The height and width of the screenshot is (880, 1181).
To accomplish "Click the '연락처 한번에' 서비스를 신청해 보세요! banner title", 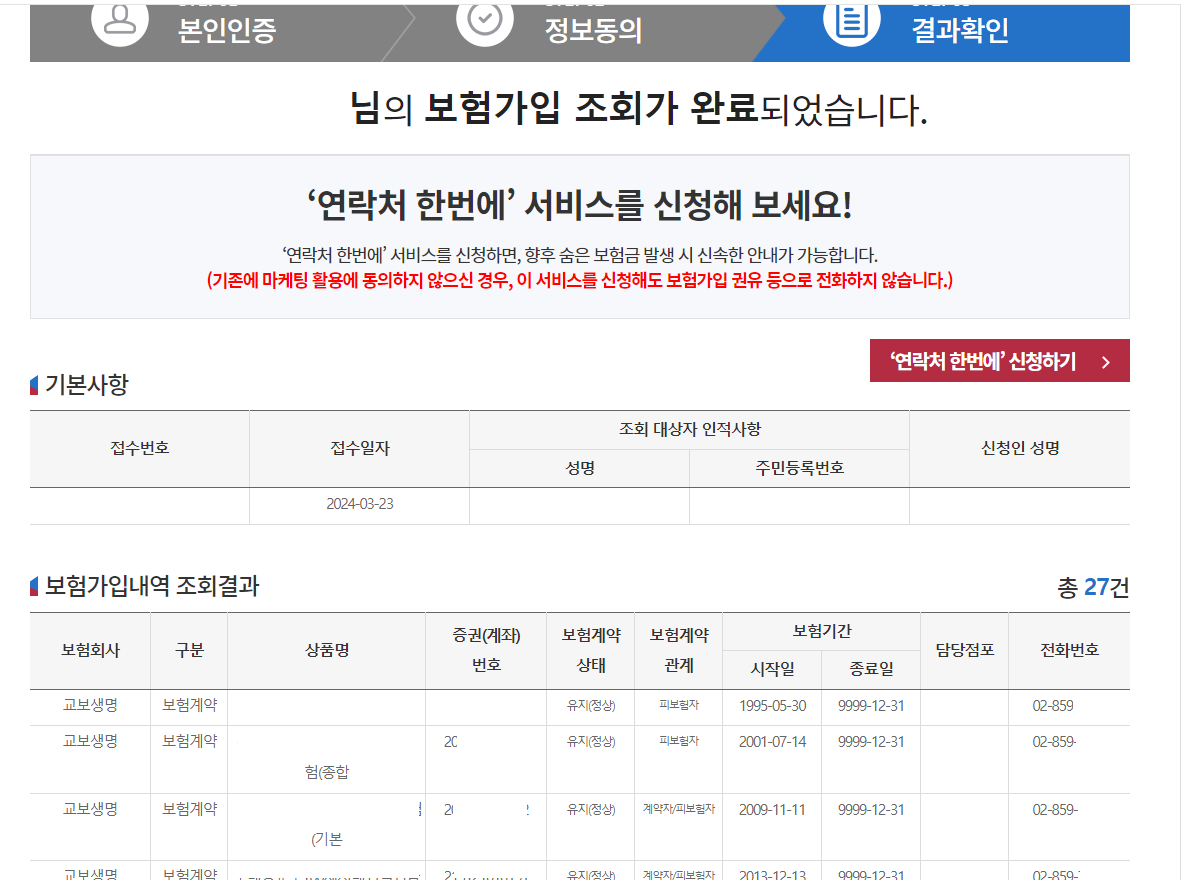I will (x=580, y=205).
